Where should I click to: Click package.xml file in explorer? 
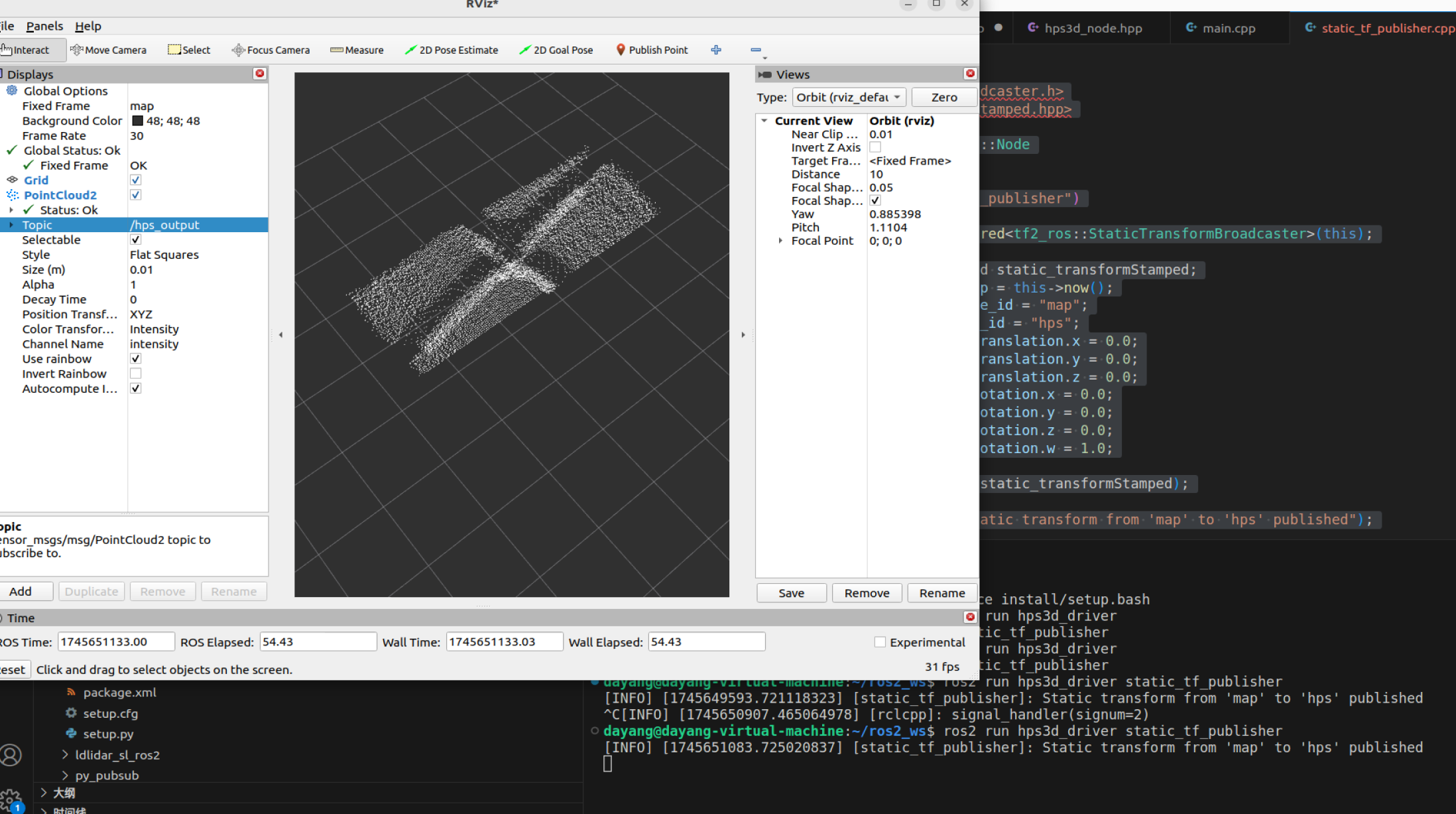119,692
